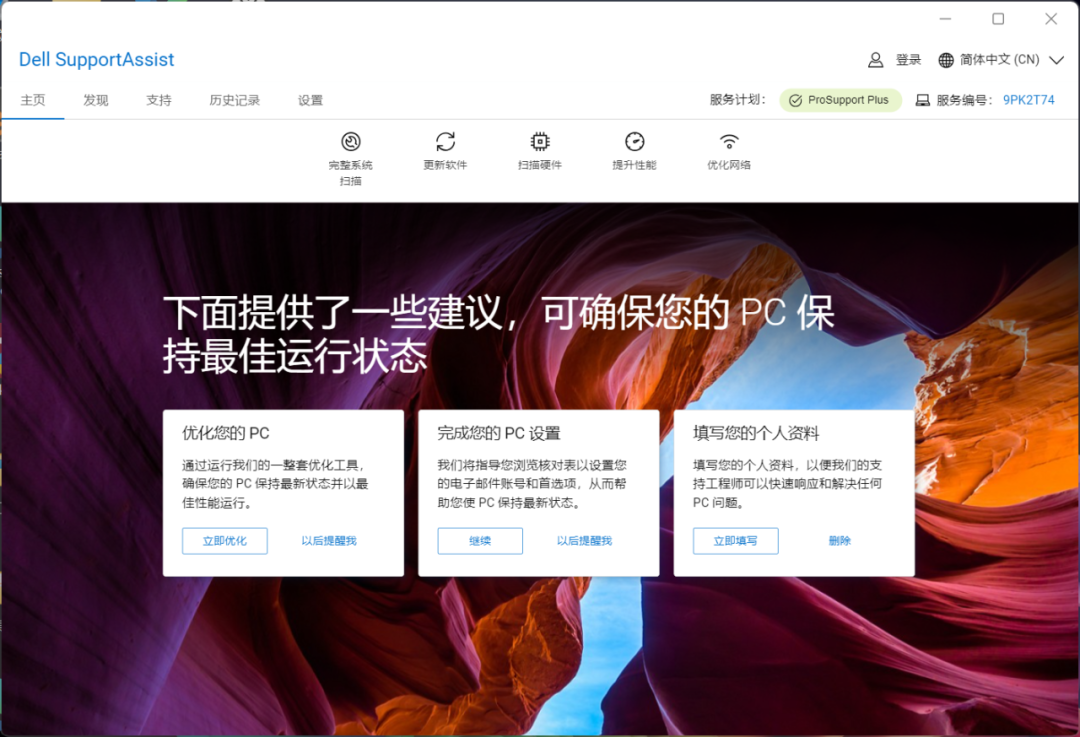Viewport: 1080px width, 737px height.
Task: Maximize the SupportAssist window
Action: [x=998, y=19]
